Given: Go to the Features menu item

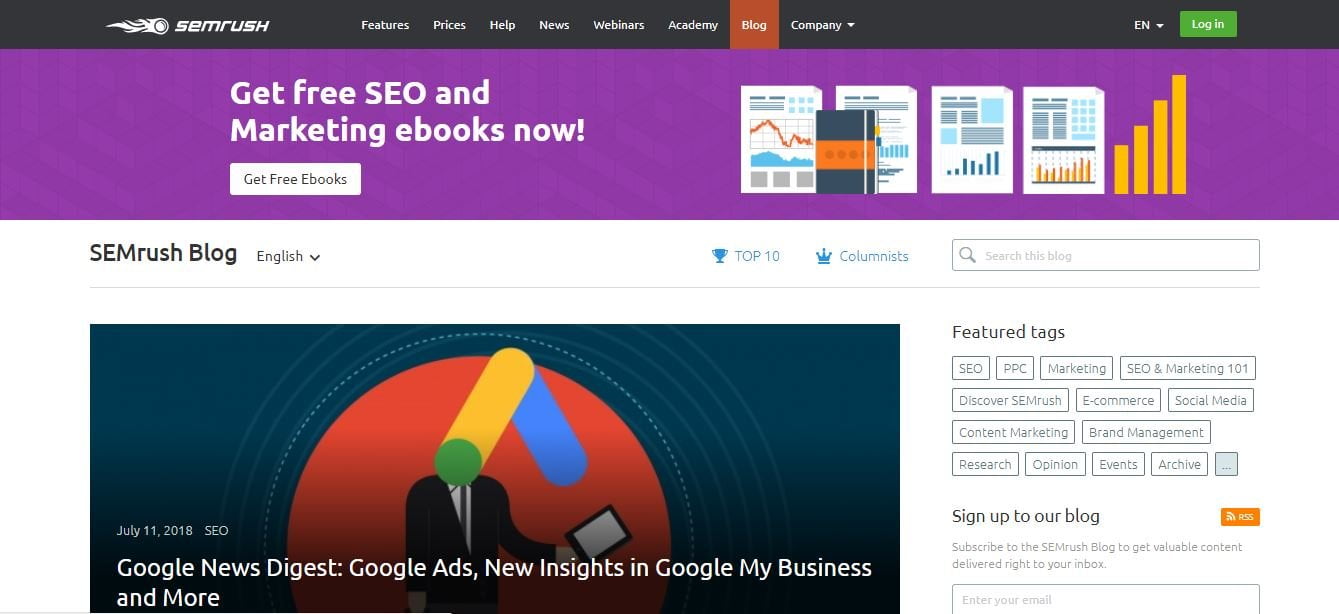Looking at the screenshot, I should (385, 25).
